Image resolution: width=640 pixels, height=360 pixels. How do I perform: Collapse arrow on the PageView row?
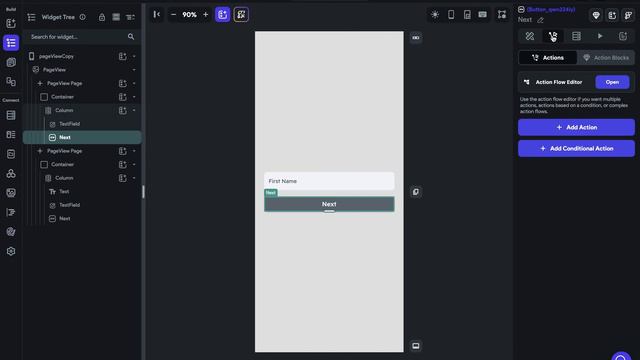tap(134, 70)
